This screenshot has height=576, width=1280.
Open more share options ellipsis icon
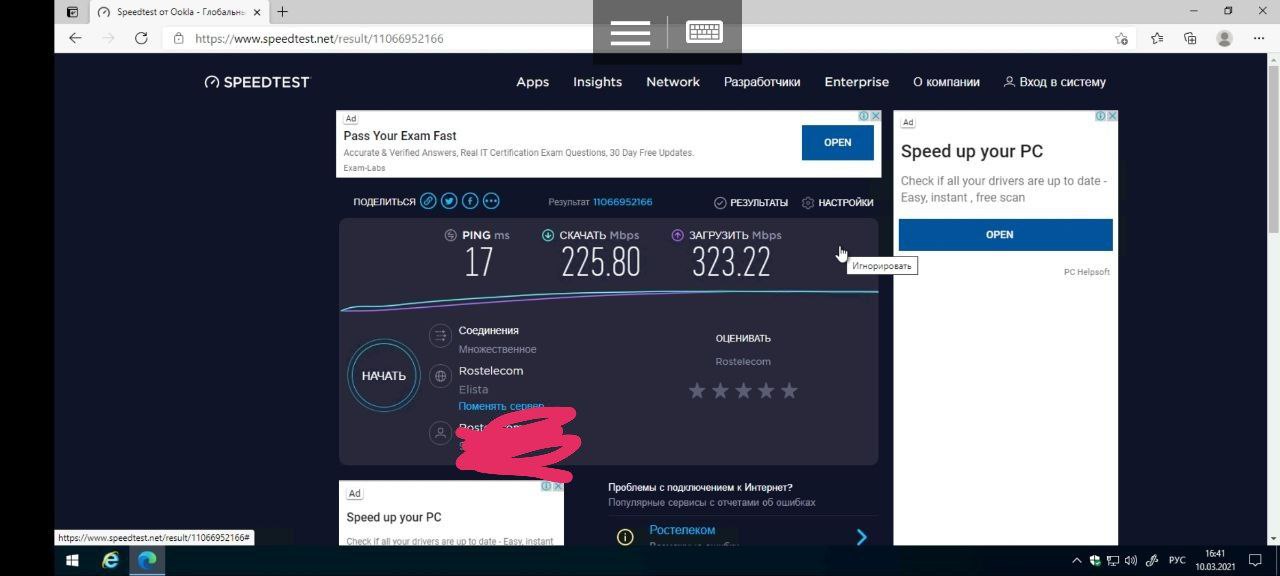point(491,201)
